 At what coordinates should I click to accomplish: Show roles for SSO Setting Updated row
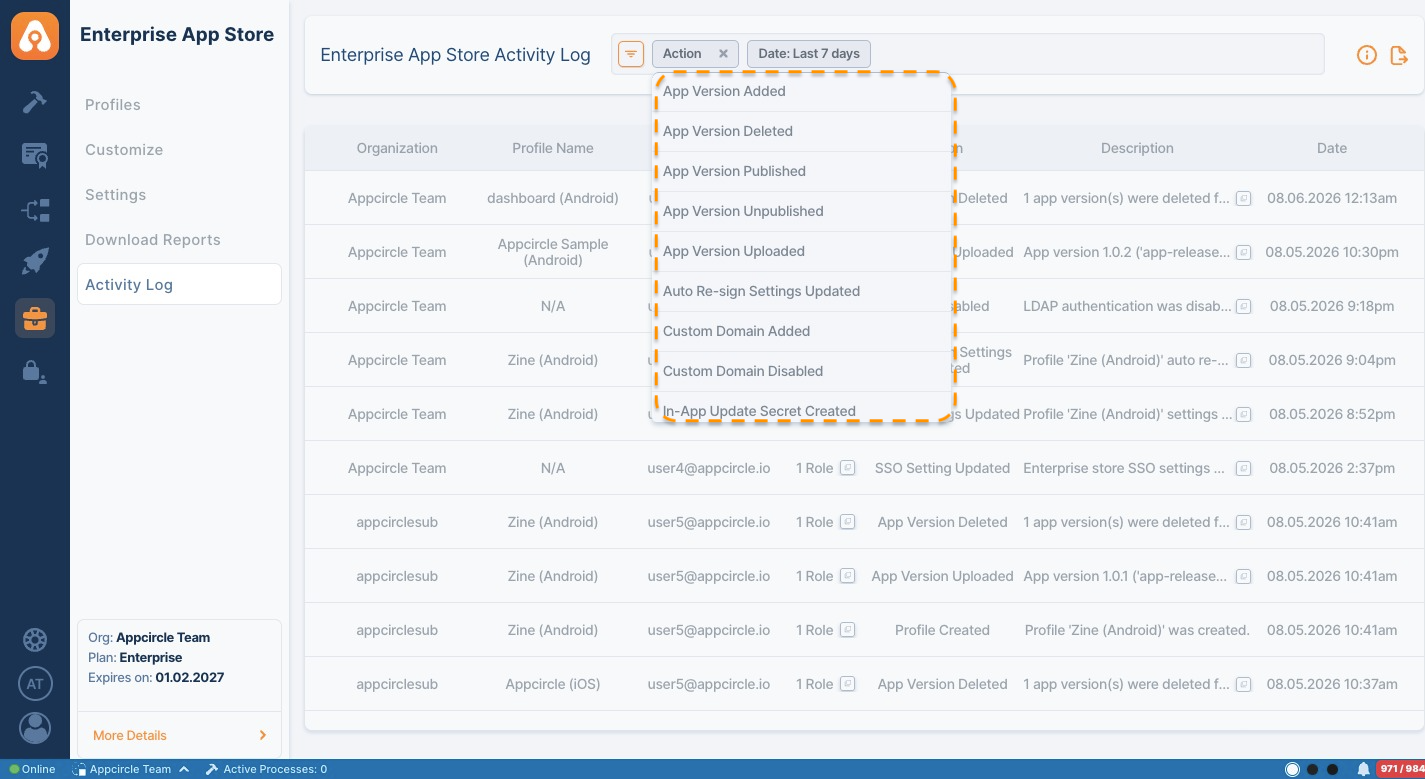[x=847, y=468]
